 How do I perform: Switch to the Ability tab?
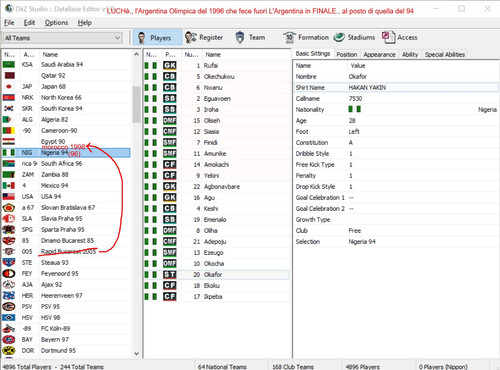410,55
